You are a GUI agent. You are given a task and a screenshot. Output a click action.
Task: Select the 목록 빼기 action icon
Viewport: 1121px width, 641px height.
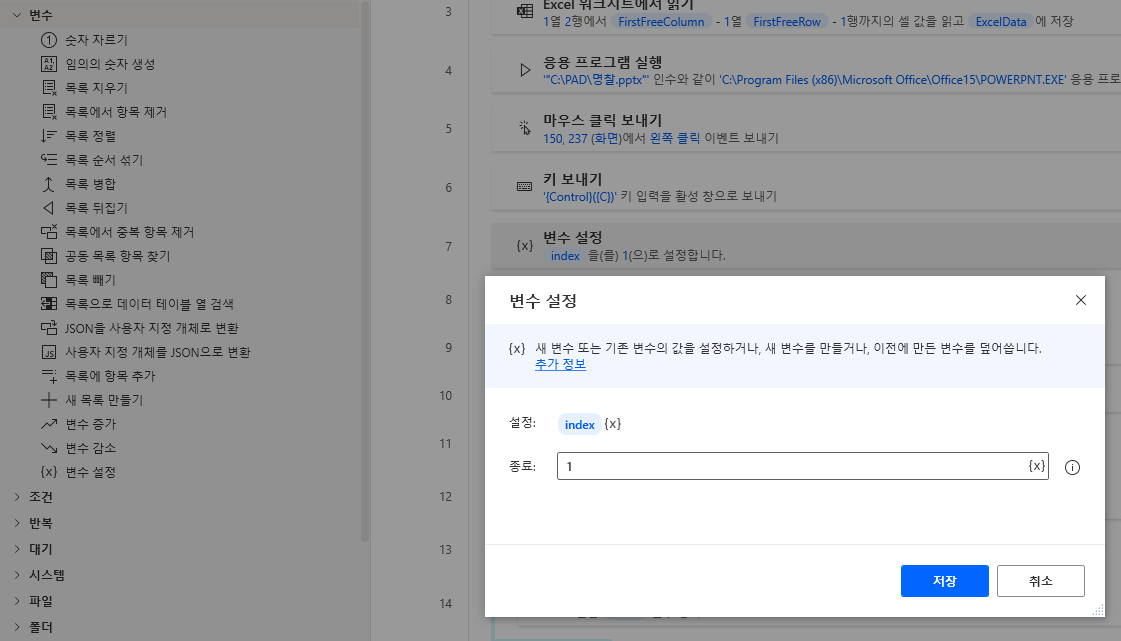49,280
